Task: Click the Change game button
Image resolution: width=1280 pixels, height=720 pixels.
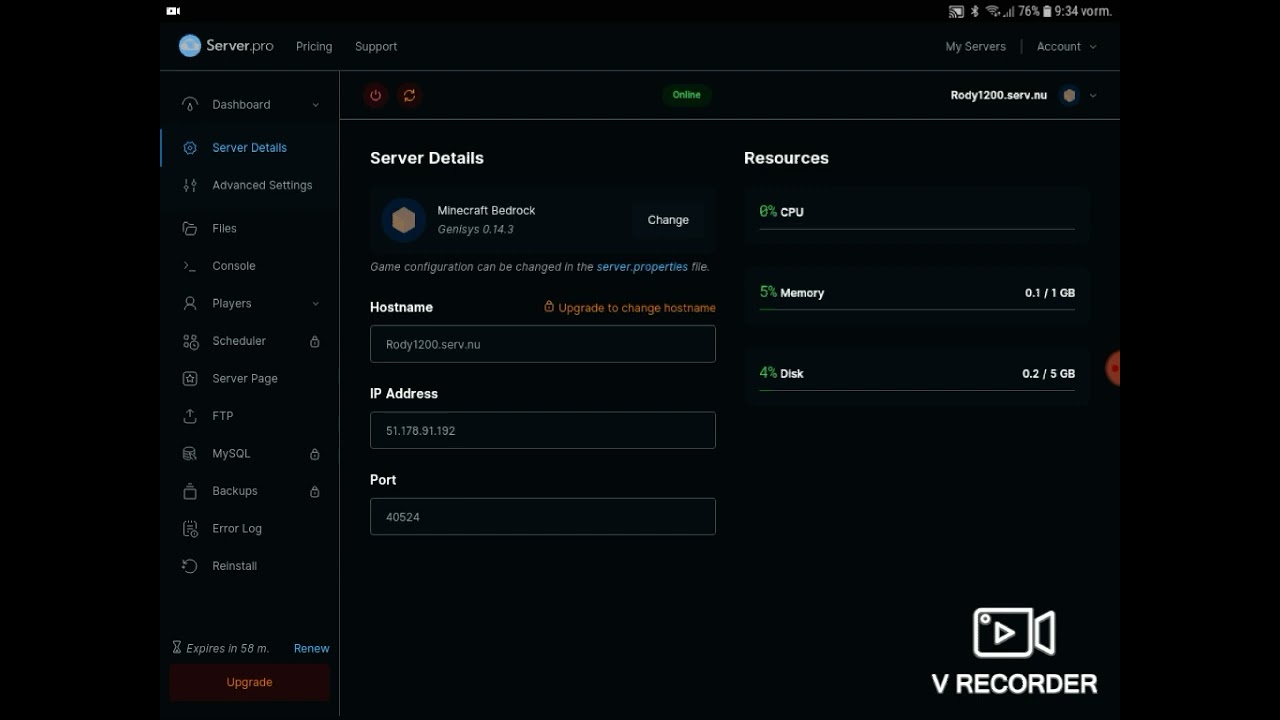Action: (x=668, y=220)
